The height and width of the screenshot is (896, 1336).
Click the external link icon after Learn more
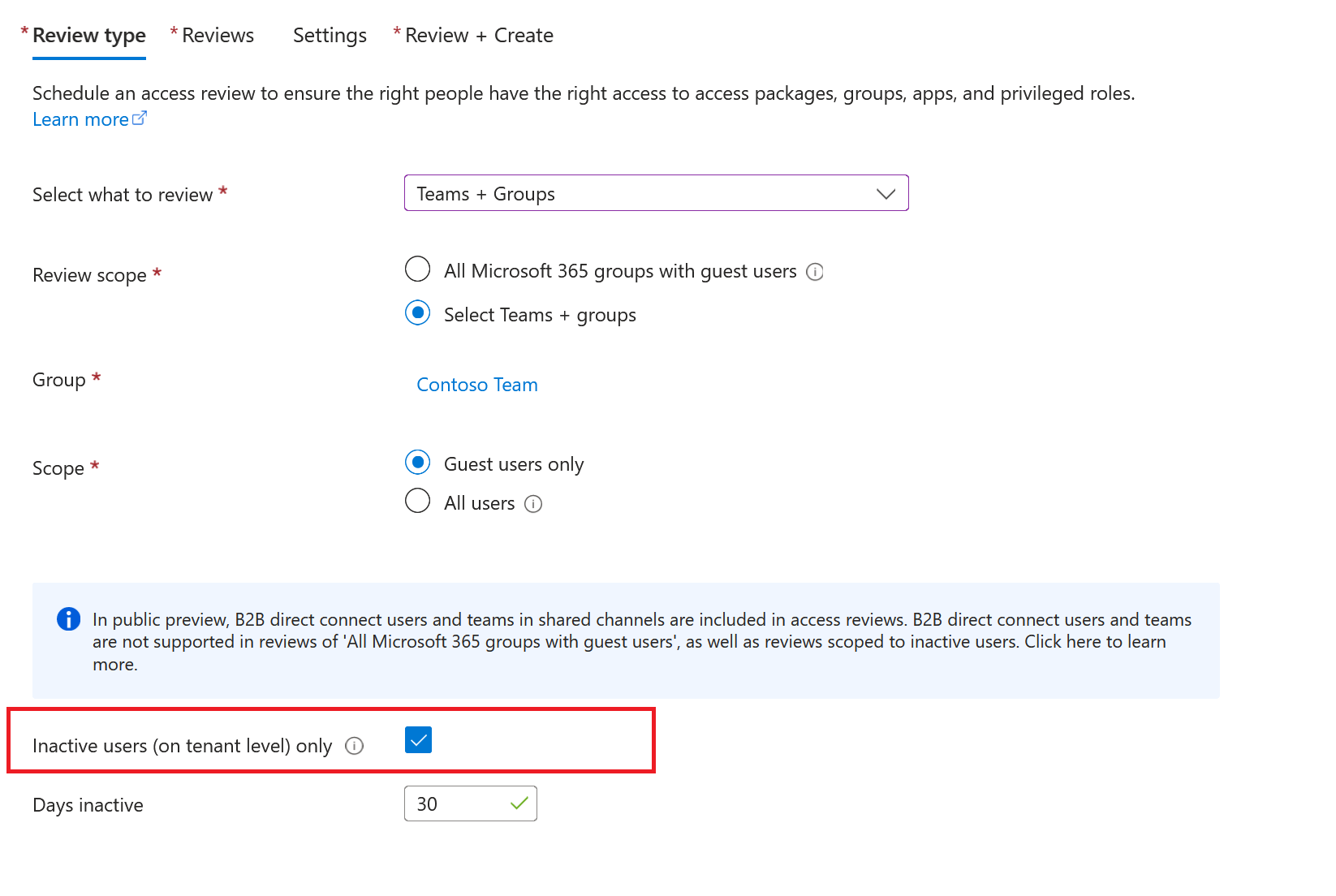click(140, 118)
